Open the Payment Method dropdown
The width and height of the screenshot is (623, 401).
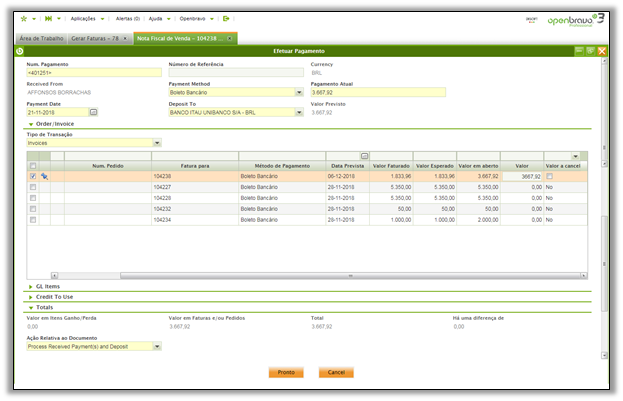click(299, 93)
